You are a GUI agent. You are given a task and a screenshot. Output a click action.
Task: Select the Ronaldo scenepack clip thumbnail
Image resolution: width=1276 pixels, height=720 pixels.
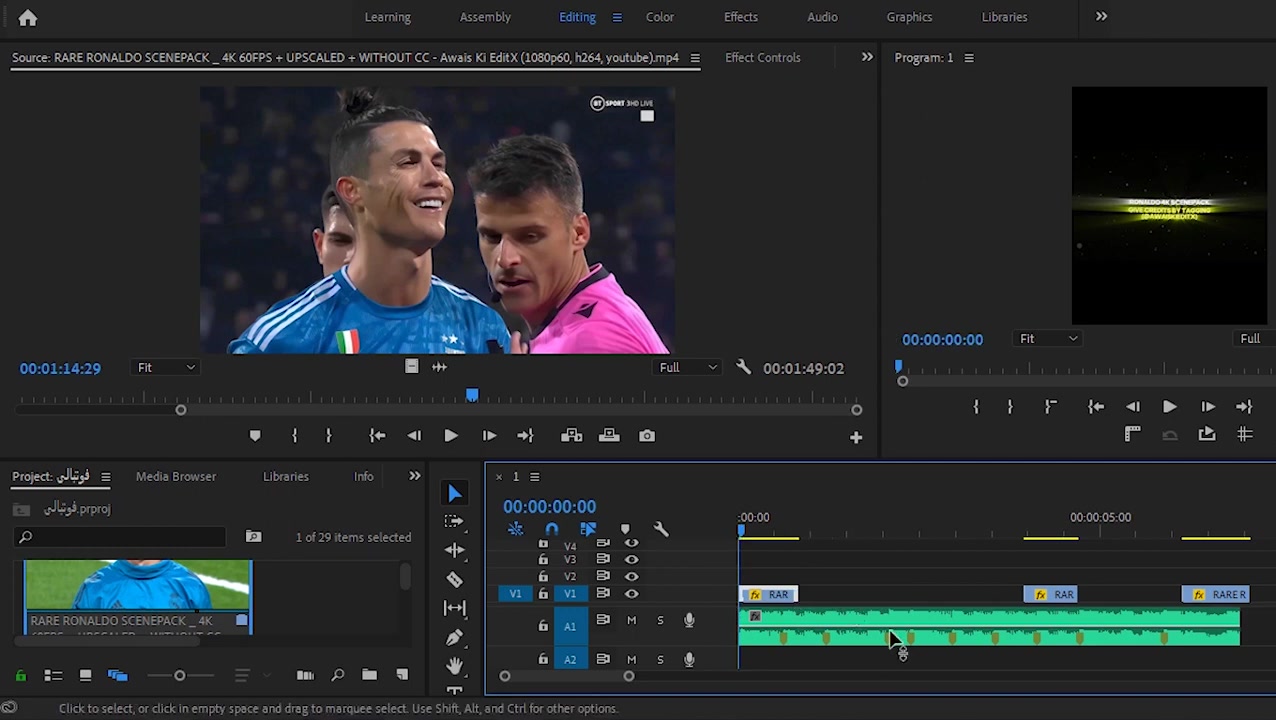pyautogui.click(x=138, y=585)
